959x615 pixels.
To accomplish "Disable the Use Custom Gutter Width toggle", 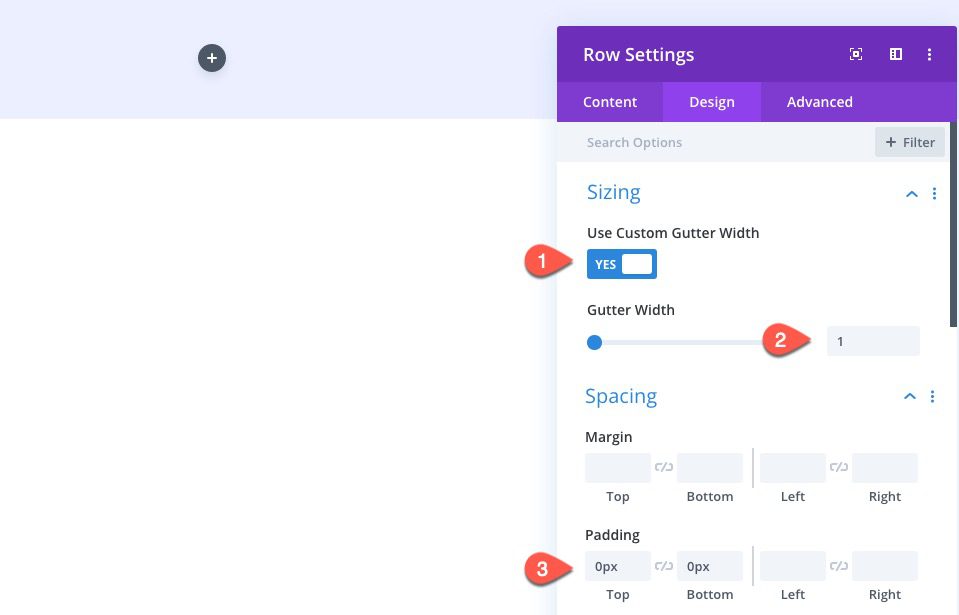I will click(621, 263).
